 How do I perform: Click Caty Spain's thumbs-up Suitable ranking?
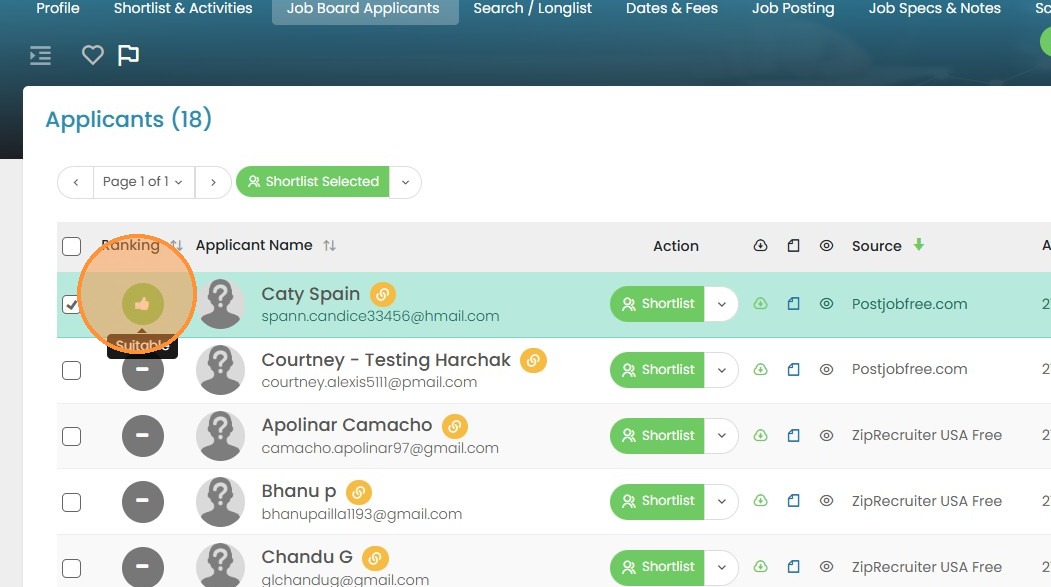click(143, 304)
